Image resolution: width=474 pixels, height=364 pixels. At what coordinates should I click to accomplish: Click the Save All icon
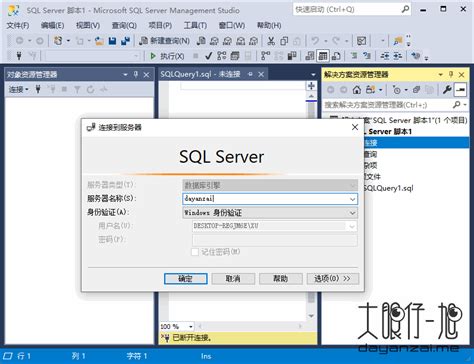click(x=125, y=41)
